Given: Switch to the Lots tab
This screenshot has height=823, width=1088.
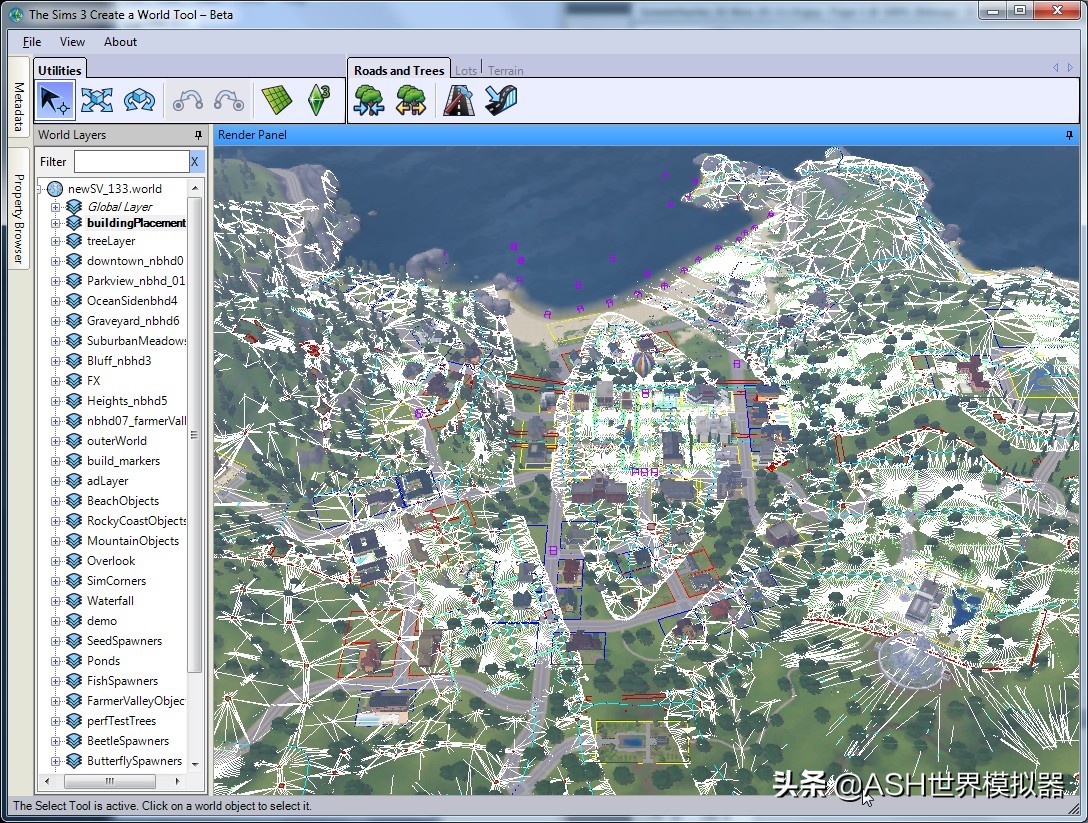Looking at the screenshot, I should (x=466, y=71).
